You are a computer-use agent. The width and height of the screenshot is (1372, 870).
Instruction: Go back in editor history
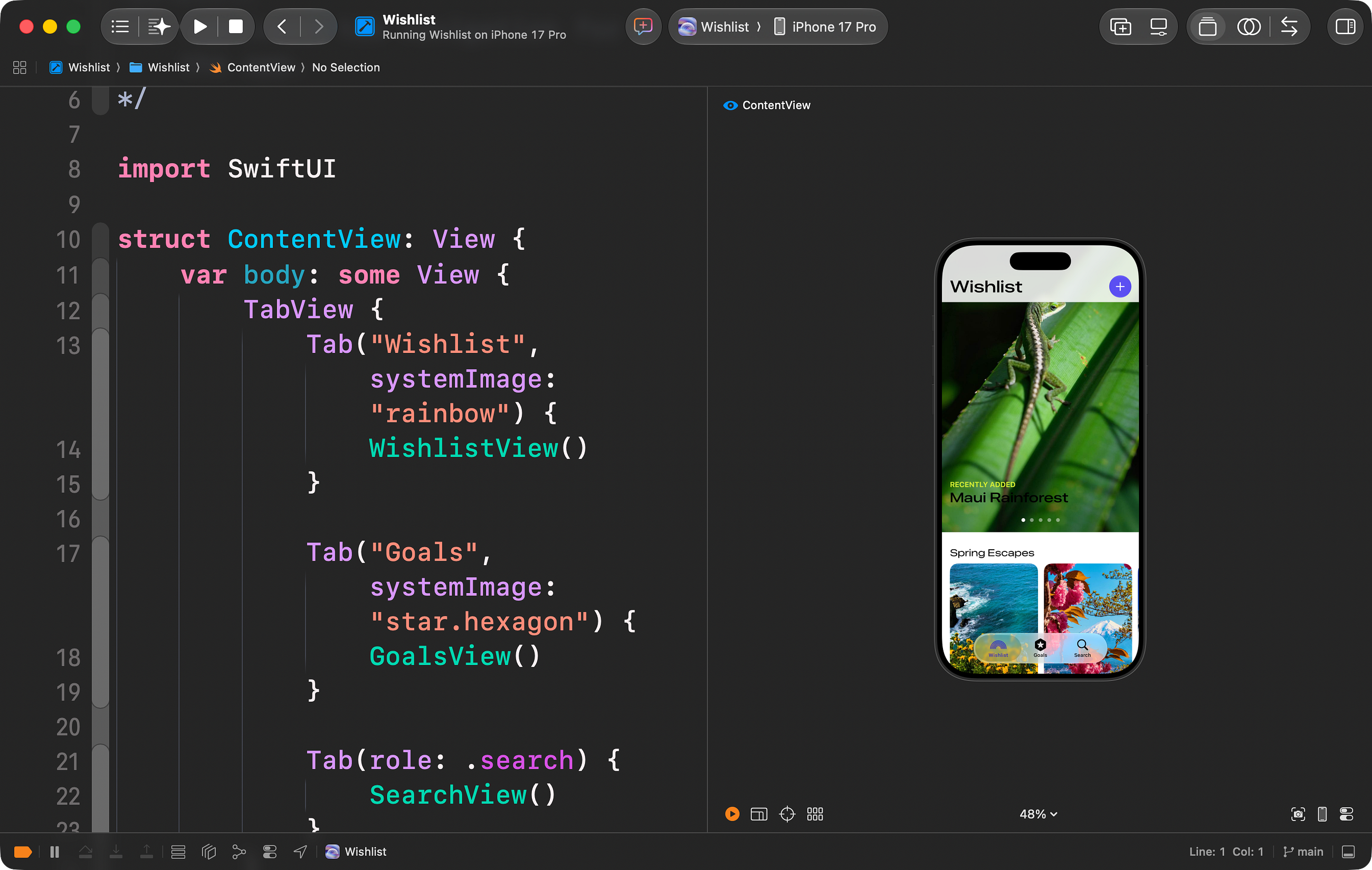pyautogui.click(x=282, y=26)
